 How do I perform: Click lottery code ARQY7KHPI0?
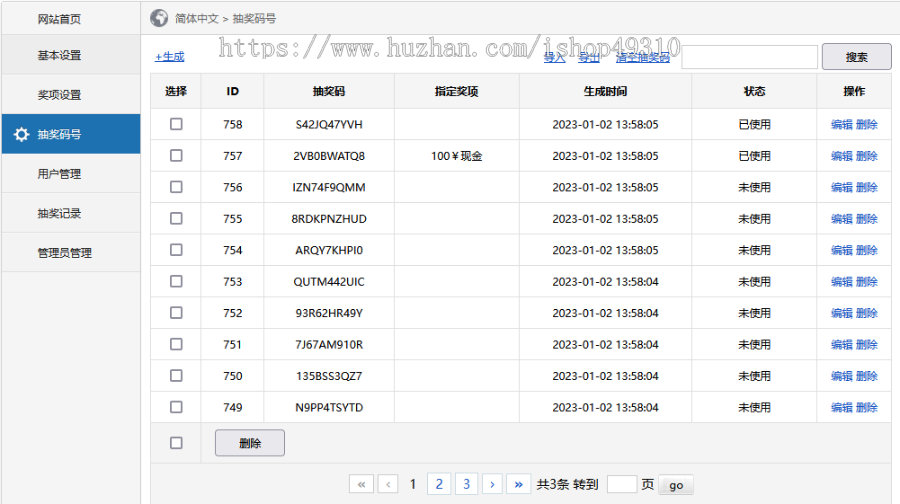pos(329,250)
